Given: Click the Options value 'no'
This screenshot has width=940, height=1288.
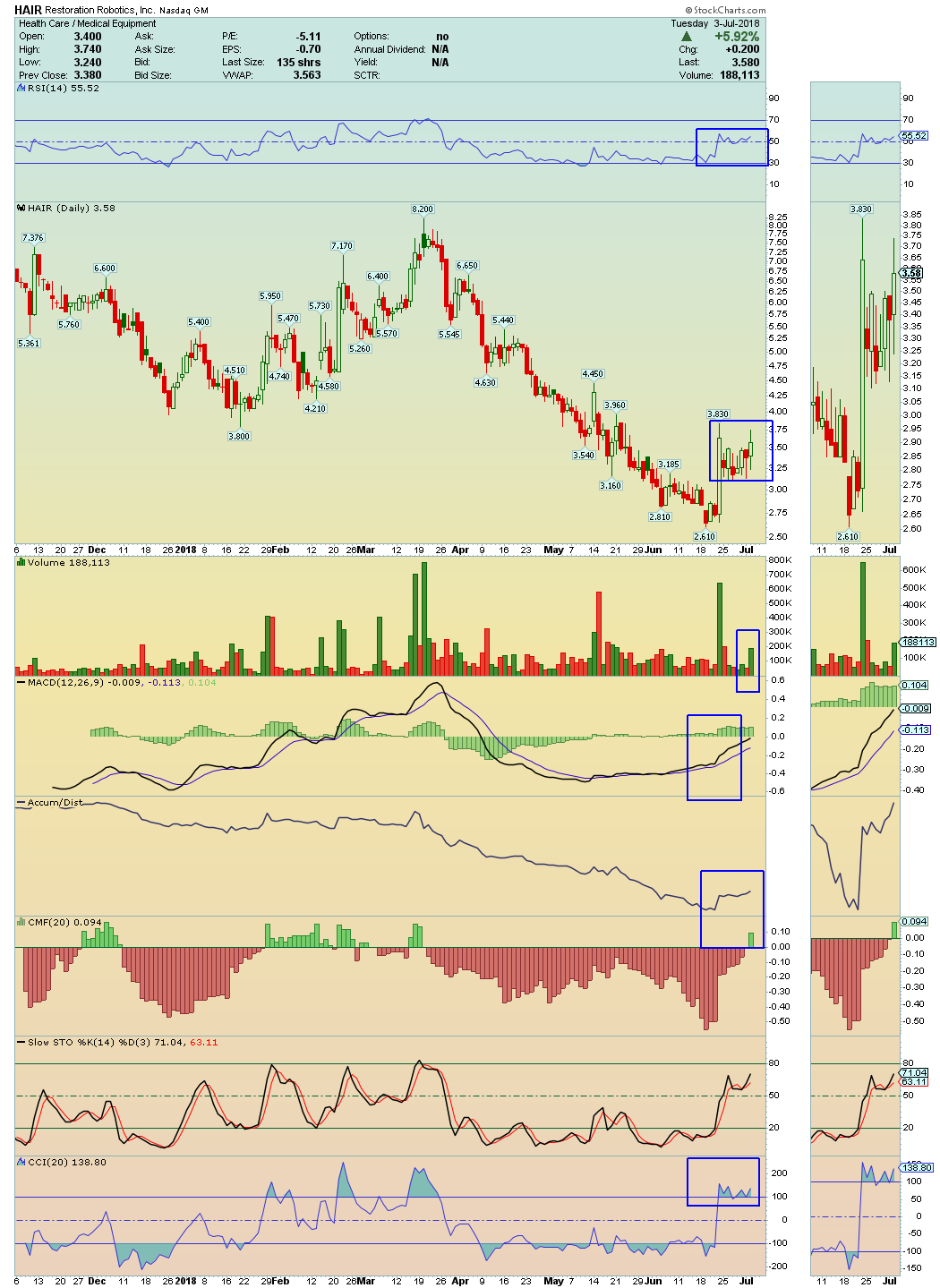Looking at the screenshot, I should tap(442, 37).
